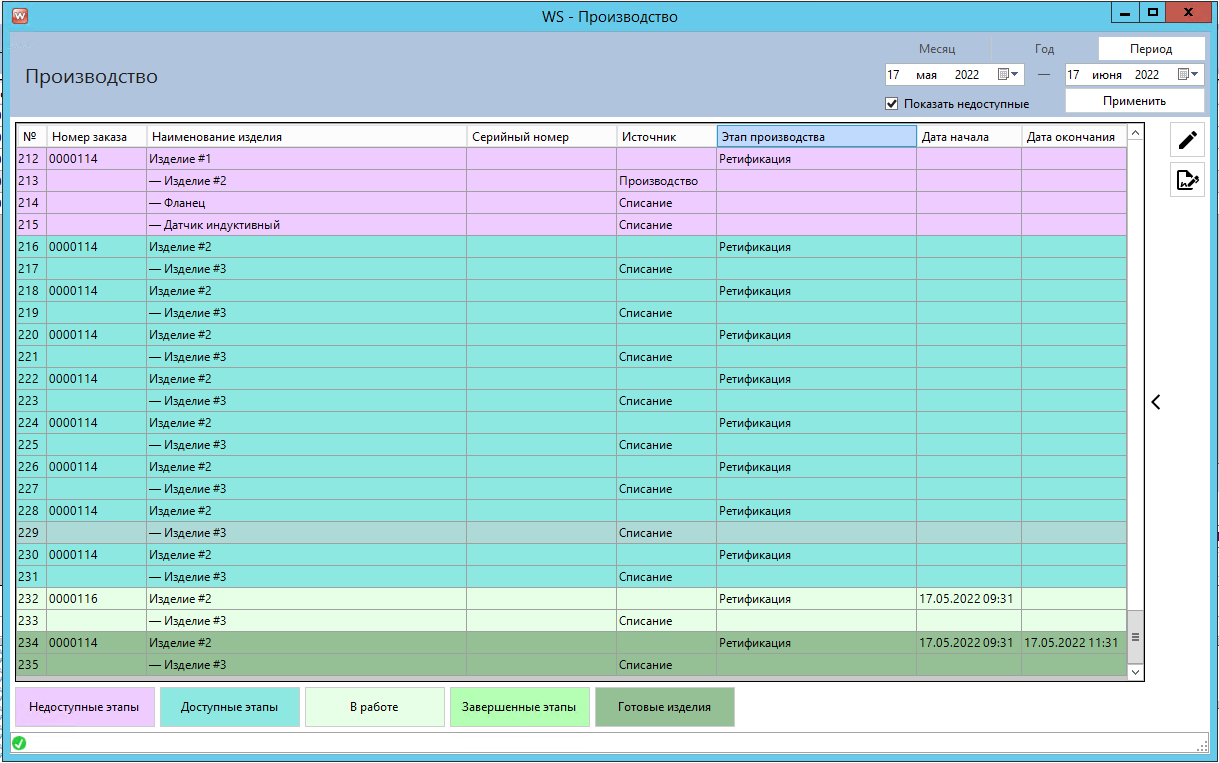
Task: Maximize the WS - Производство window
Action: (1152, 13)
